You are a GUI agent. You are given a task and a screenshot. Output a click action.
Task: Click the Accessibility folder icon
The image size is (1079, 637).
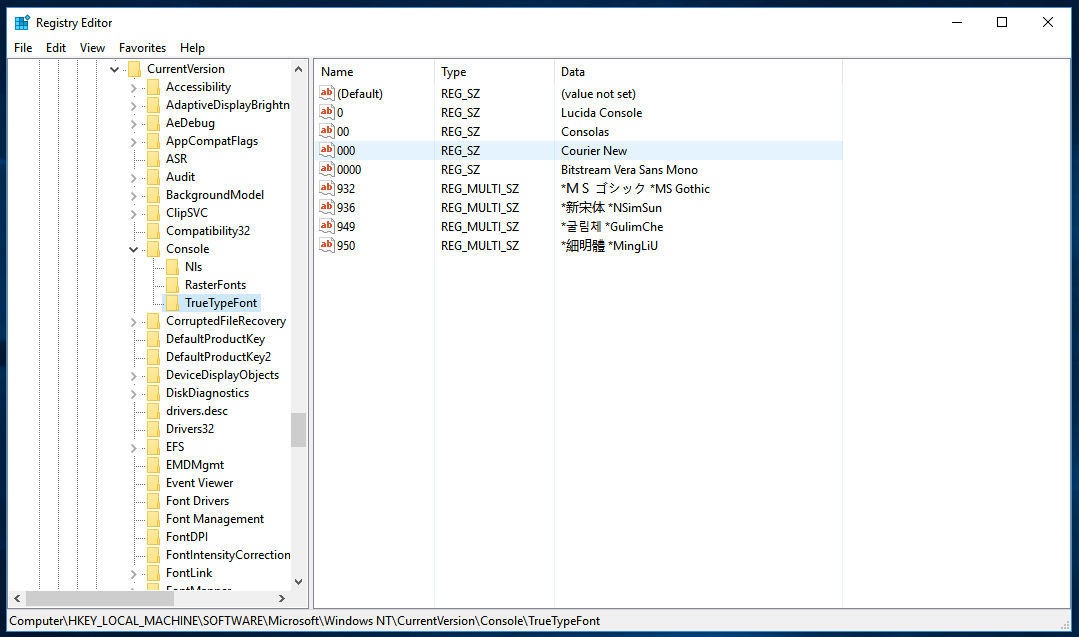[153, 87]
